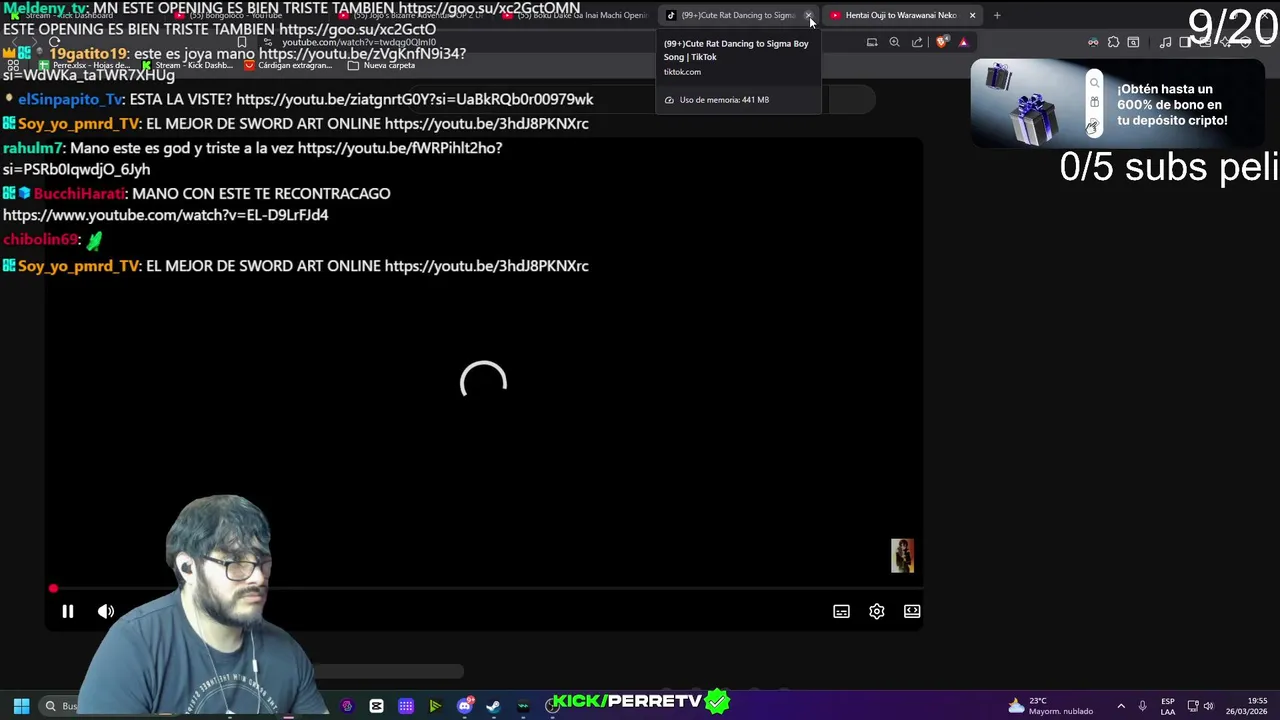The width and height of the screenshot is (1280, 720).
Task: Open the Brave Rewards triangle icon
Action: (x=963, y=42)
